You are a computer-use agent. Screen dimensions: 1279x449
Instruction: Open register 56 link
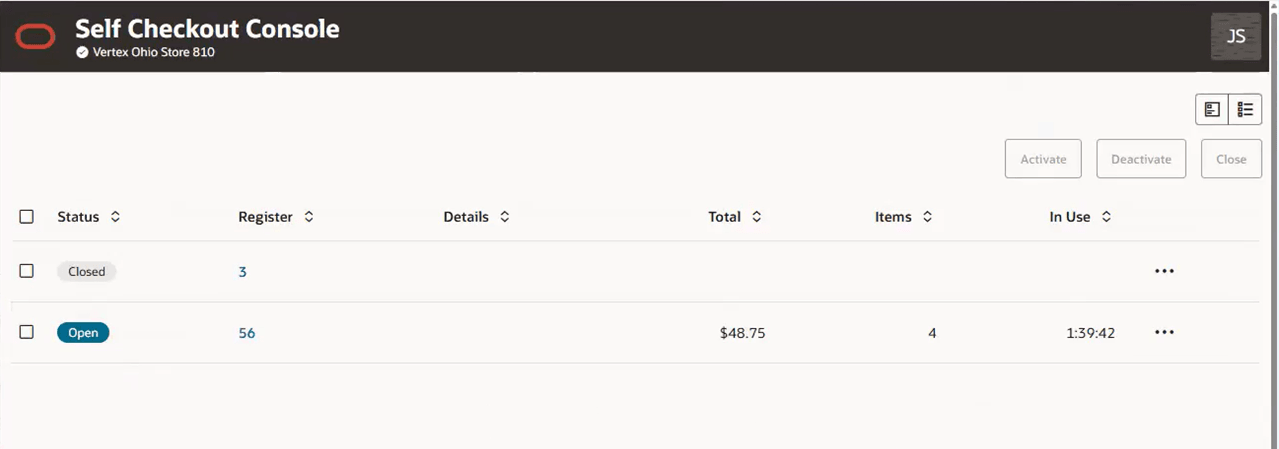(x=247, y=333)
